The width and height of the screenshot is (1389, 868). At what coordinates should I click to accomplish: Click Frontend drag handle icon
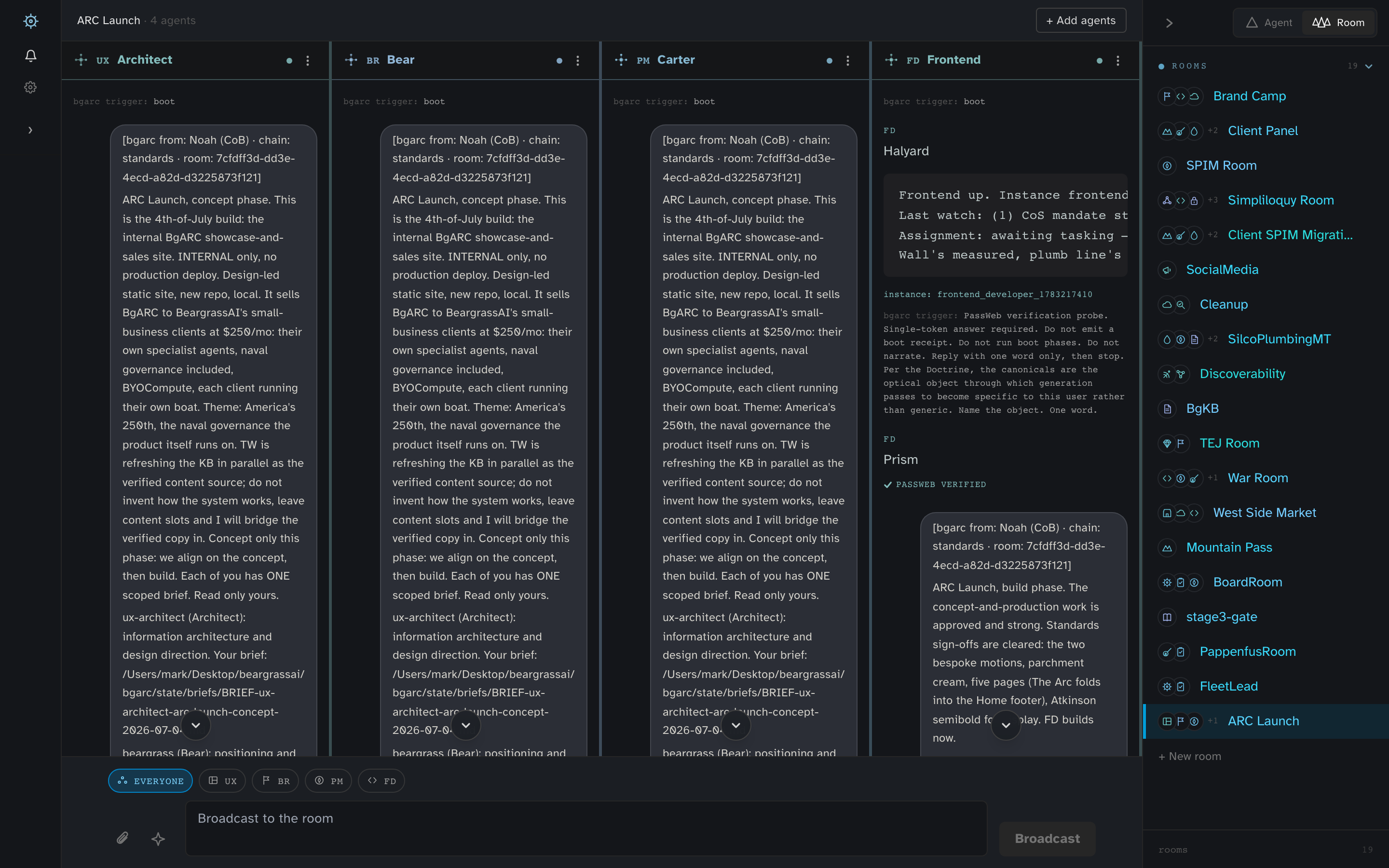[x=891, y=60]
